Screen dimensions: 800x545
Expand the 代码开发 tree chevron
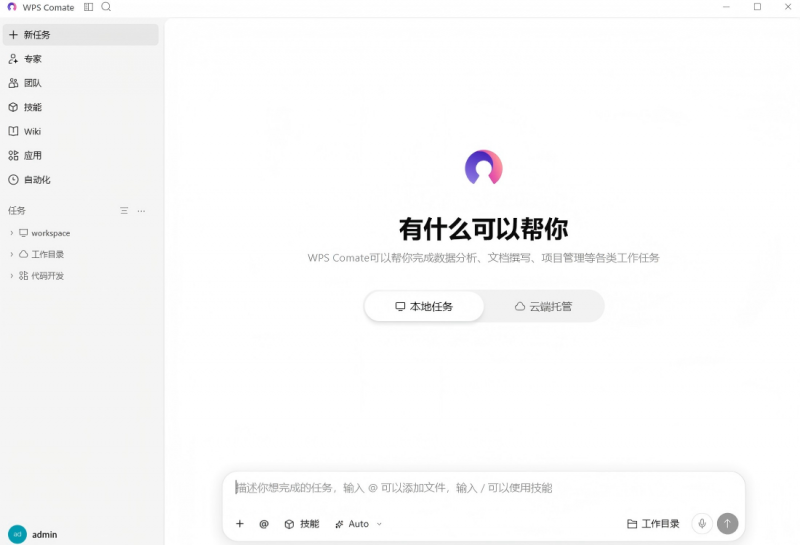coord(12,276)
